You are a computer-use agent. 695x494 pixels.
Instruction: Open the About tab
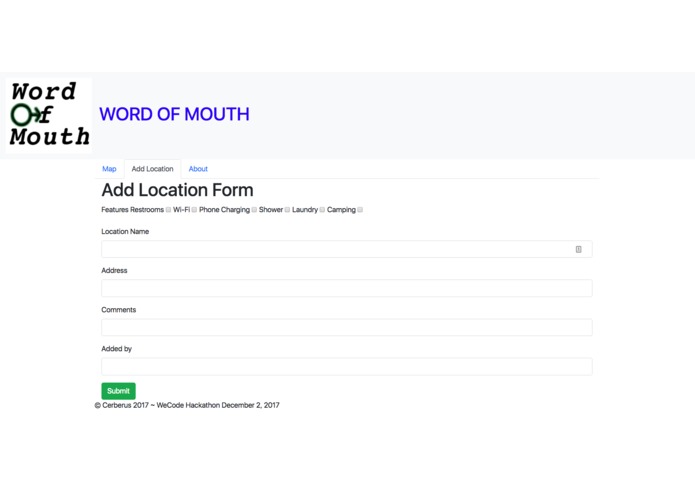pyautogui.click(x=198, y=169)
